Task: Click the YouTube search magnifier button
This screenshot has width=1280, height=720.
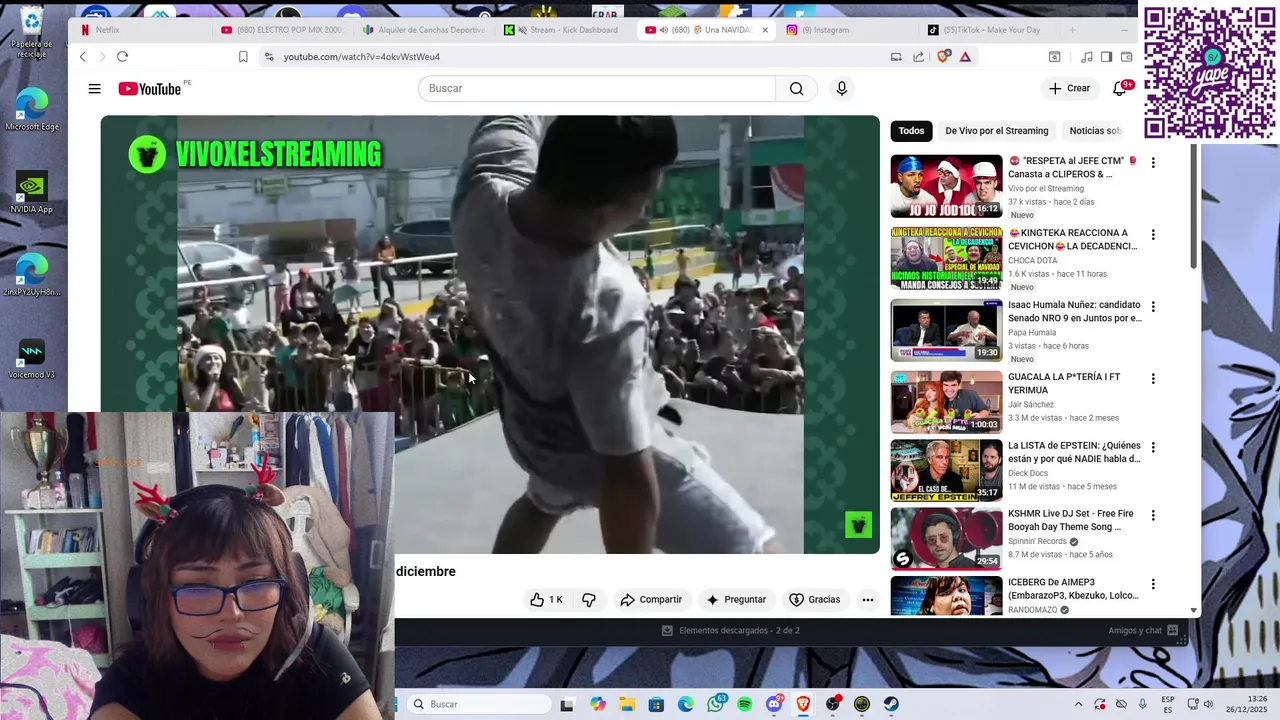Action: [x=796, y=89]
